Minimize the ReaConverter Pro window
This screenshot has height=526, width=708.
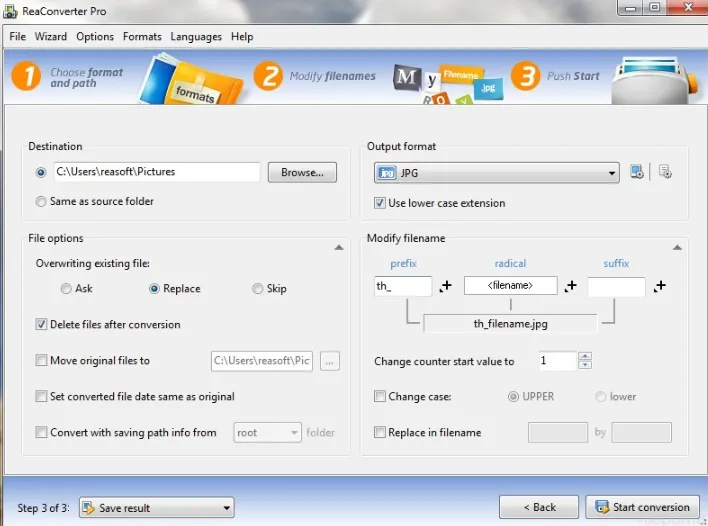pyautogui.click(x=630, y=8)
